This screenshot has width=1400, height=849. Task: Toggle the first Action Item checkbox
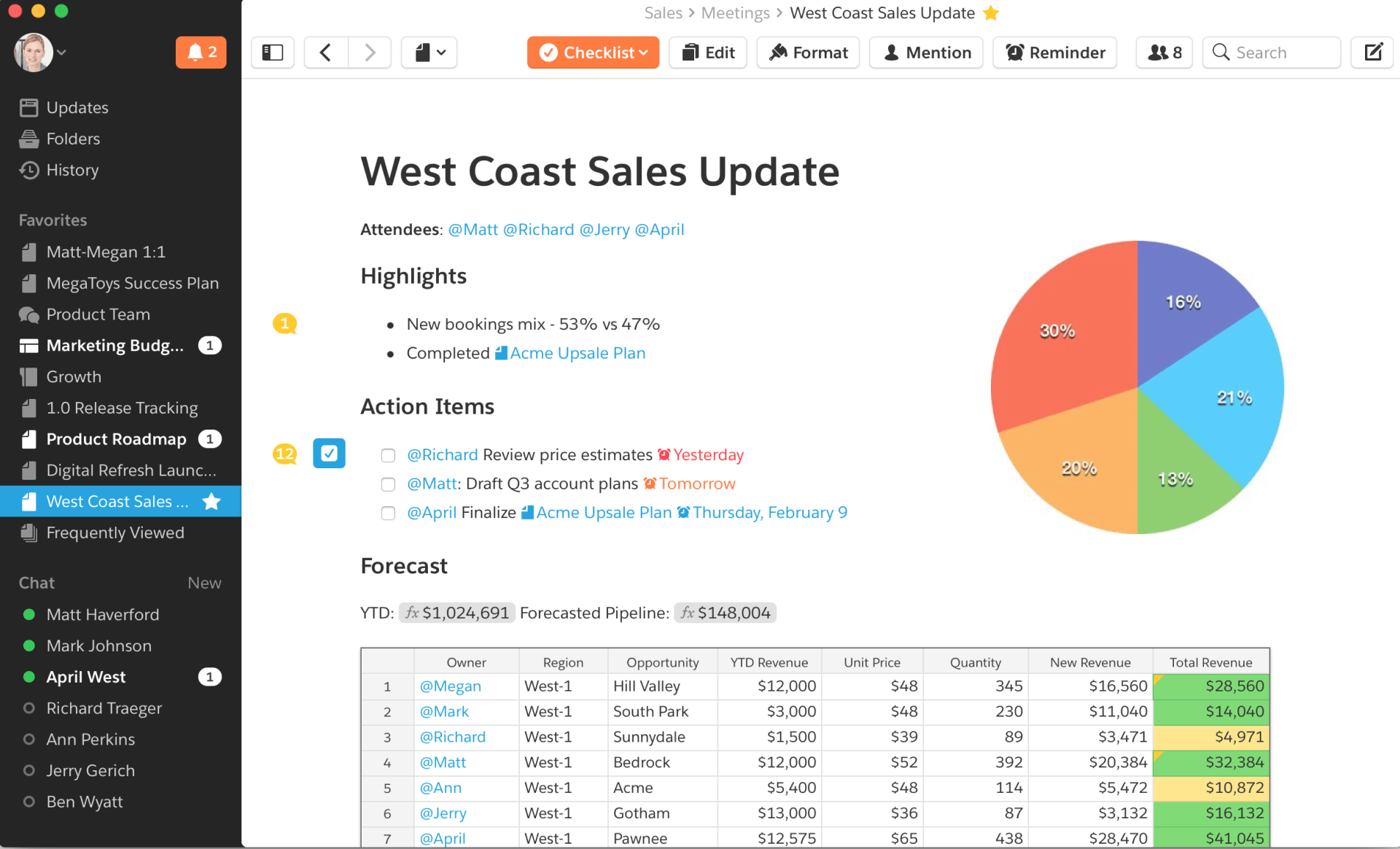pos(387,455)
